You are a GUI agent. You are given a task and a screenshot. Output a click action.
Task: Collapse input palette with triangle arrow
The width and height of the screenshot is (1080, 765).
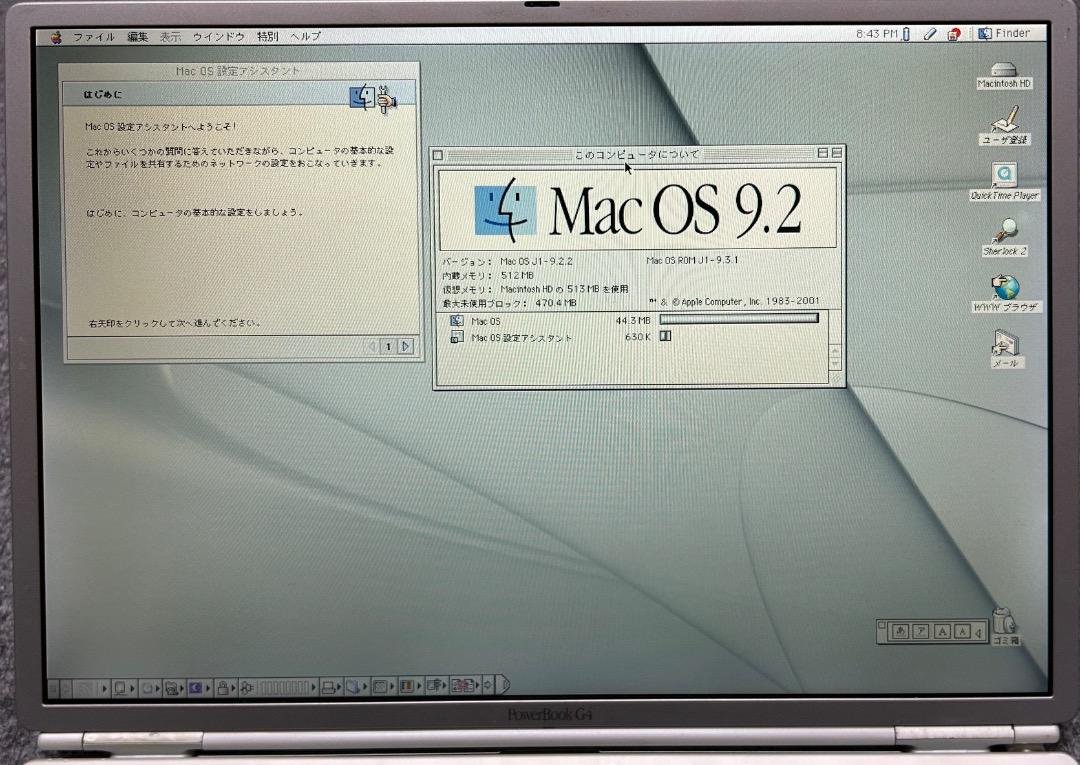click(x=979, y=631)
